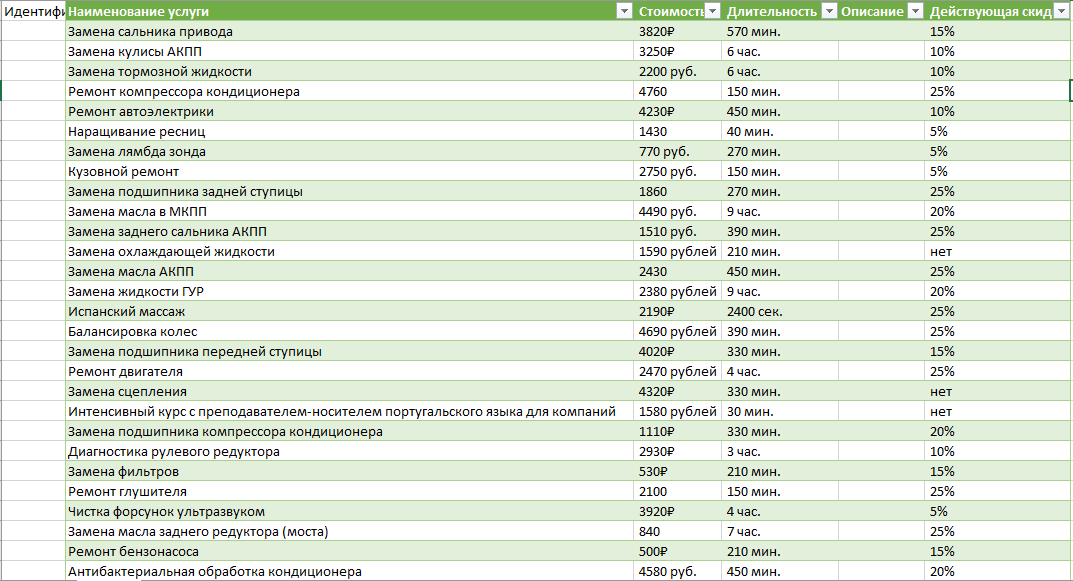Open the filter dropdown for Наименование услуги

click(x=624, y=11)
